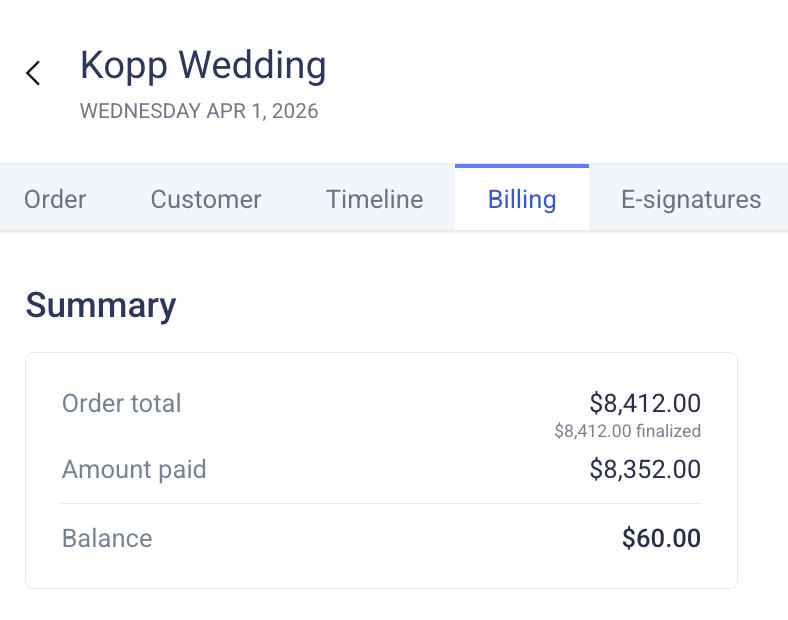This screenshot has width=788, height=620.
Task: Select the Billing tab
Action: [521, 199]
